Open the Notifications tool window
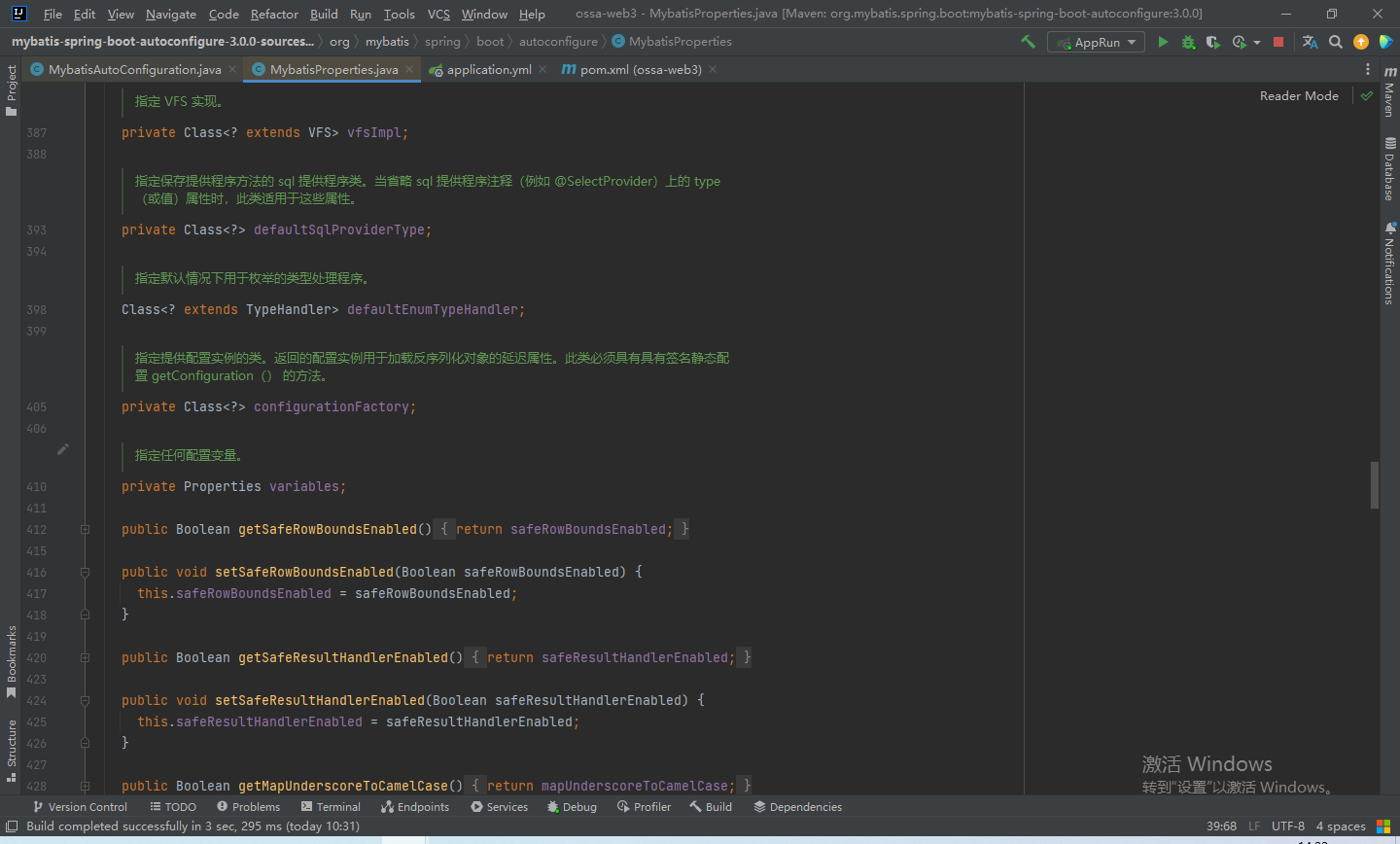This screenshot has height=844, width=1400. [1389, 264]
